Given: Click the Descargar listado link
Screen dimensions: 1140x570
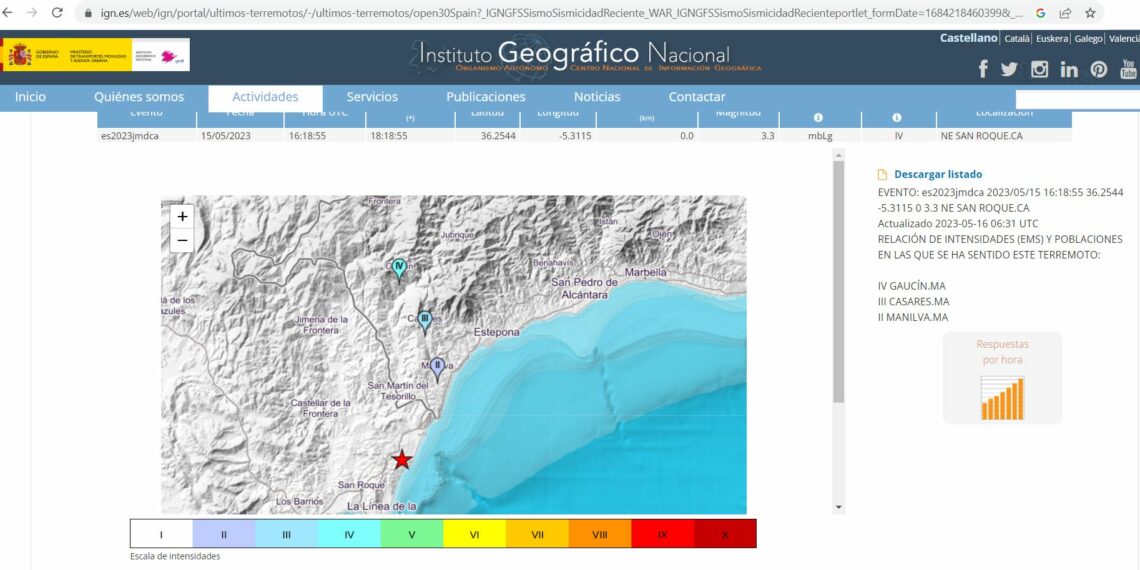Looking at the screenshot, I should 937,174.
